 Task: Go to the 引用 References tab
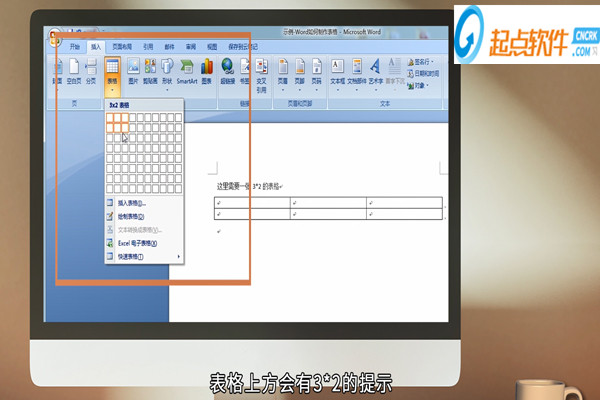tap(148, 47)
